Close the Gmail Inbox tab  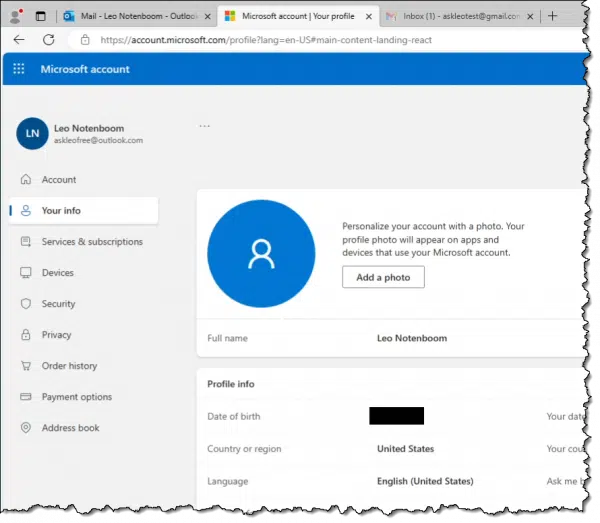click(530, 16)
